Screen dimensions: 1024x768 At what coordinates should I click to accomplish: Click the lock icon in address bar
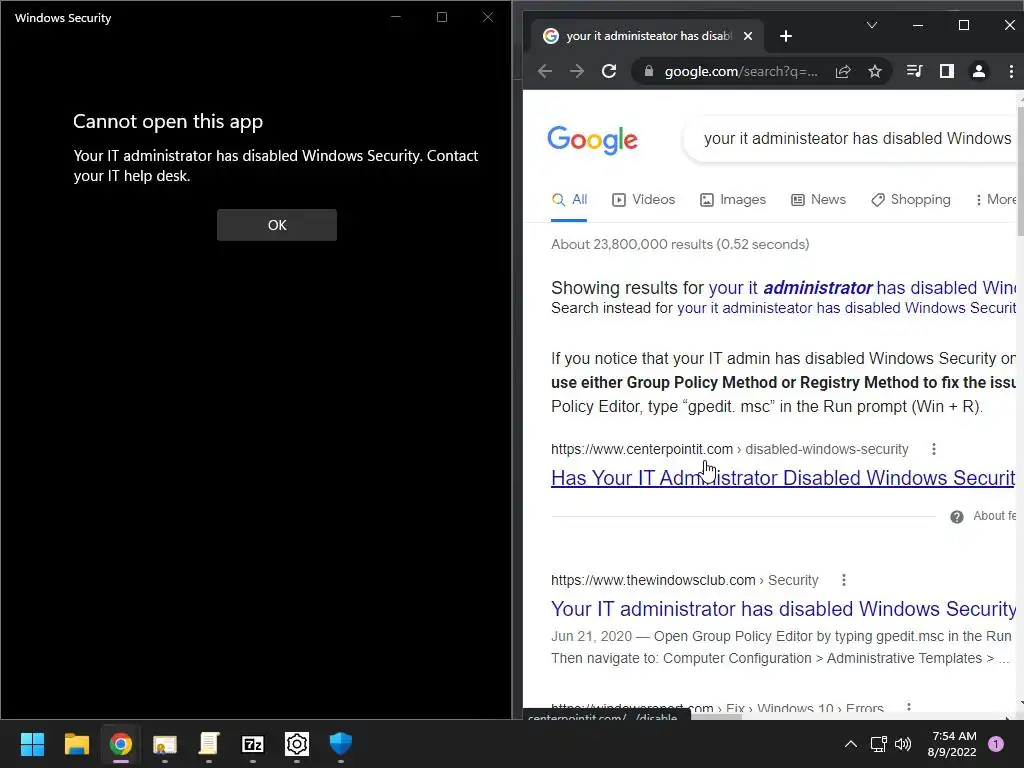(648, 71)
